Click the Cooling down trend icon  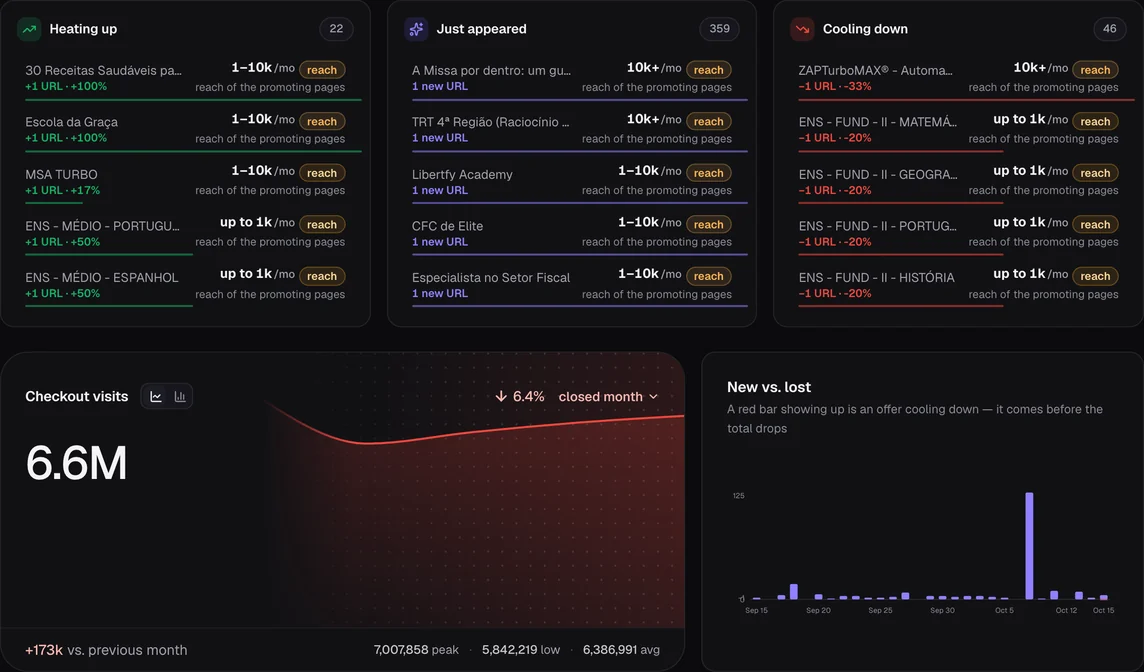[803, 29]
